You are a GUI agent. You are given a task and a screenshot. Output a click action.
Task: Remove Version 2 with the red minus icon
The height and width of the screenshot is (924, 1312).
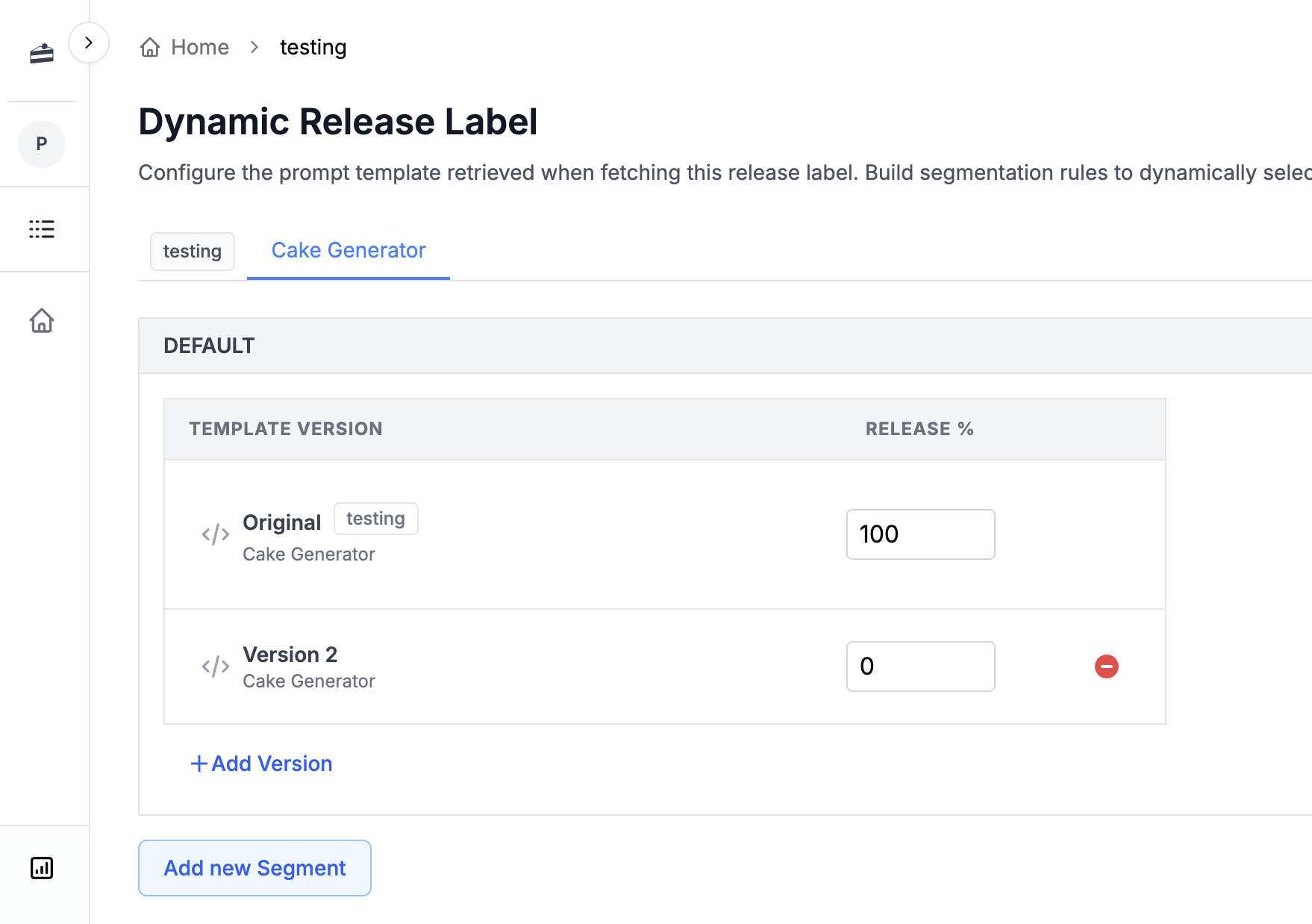tap(1107, 666)
